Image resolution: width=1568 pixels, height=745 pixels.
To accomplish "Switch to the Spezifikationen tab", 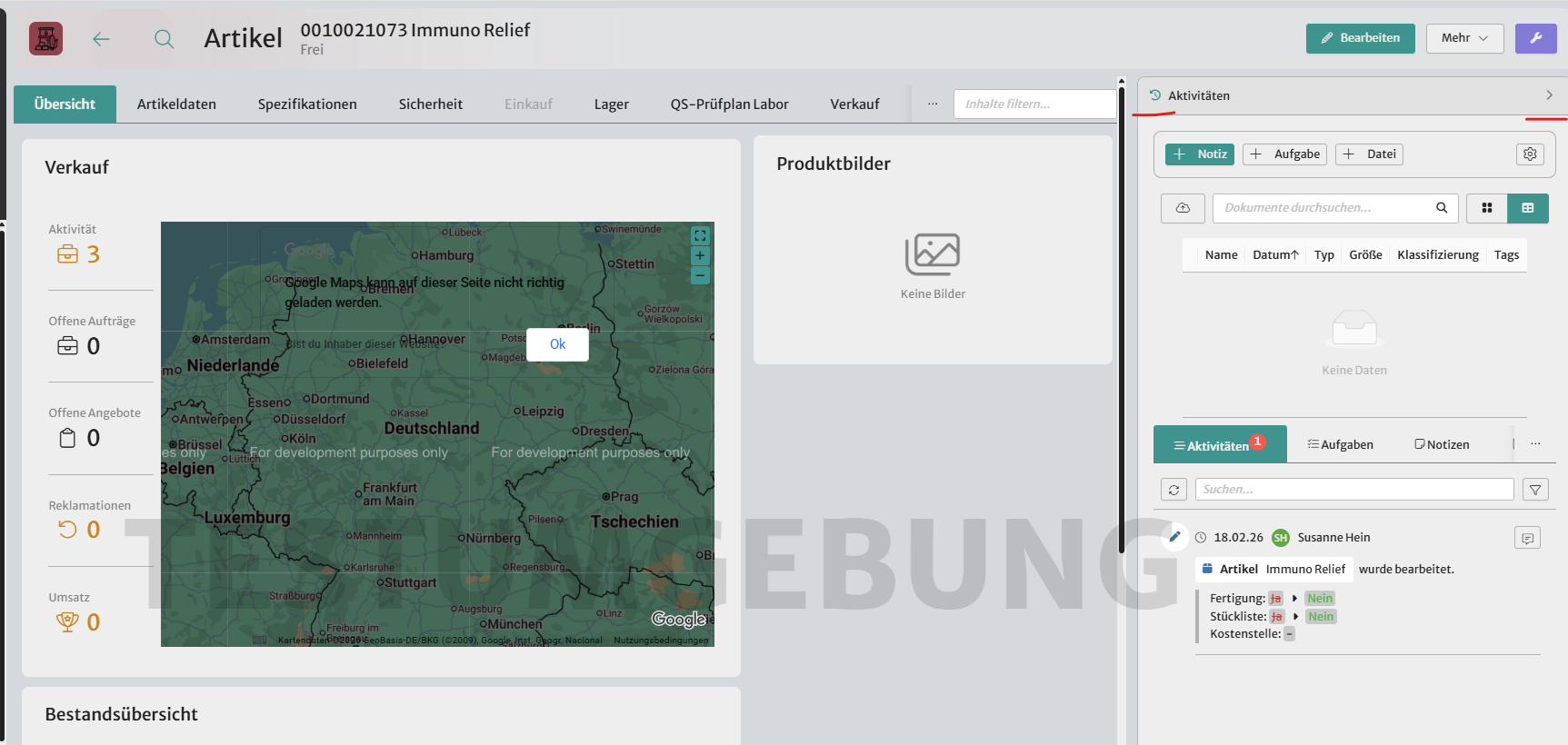I will (x=307, y=104).
